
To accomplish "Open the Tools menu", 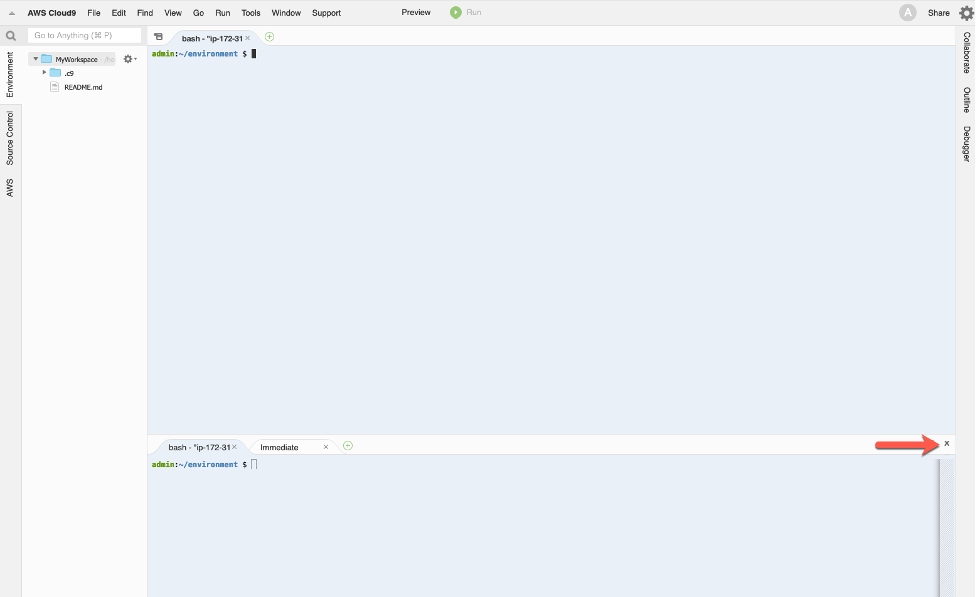I will 251,13.
